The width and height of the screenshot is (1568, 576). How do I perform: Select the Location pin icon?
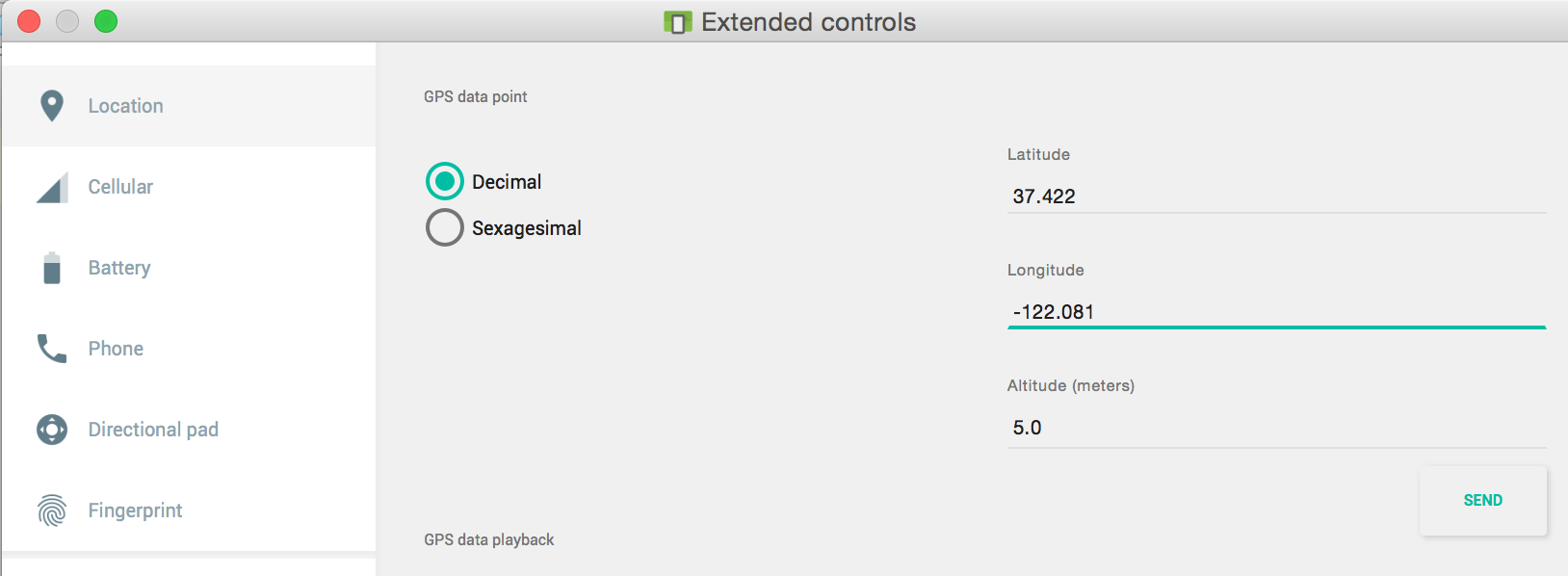(51, 105)
